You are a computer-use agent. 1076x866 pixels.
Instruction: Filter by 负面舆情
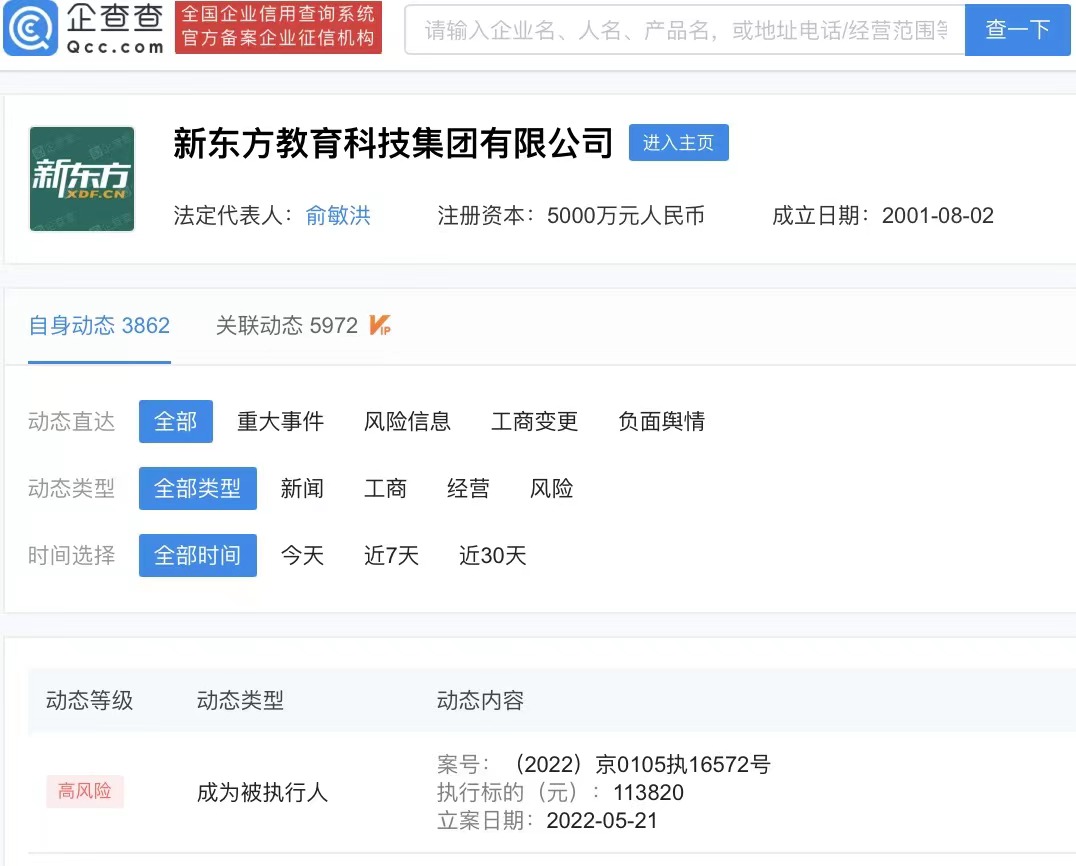coord(662,421)
